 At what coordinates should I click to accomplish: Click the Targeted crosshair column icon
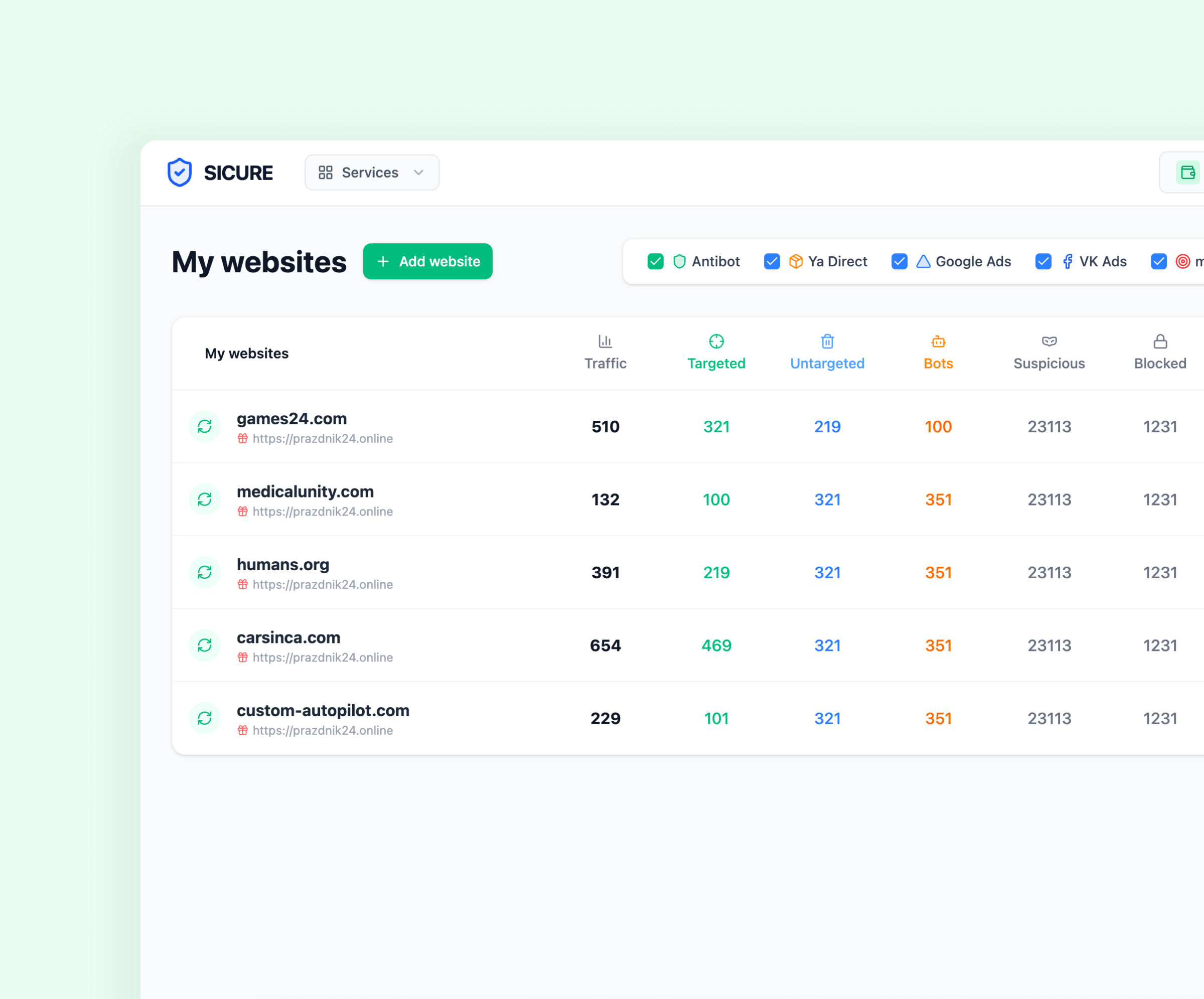click(x=716, y=342)
